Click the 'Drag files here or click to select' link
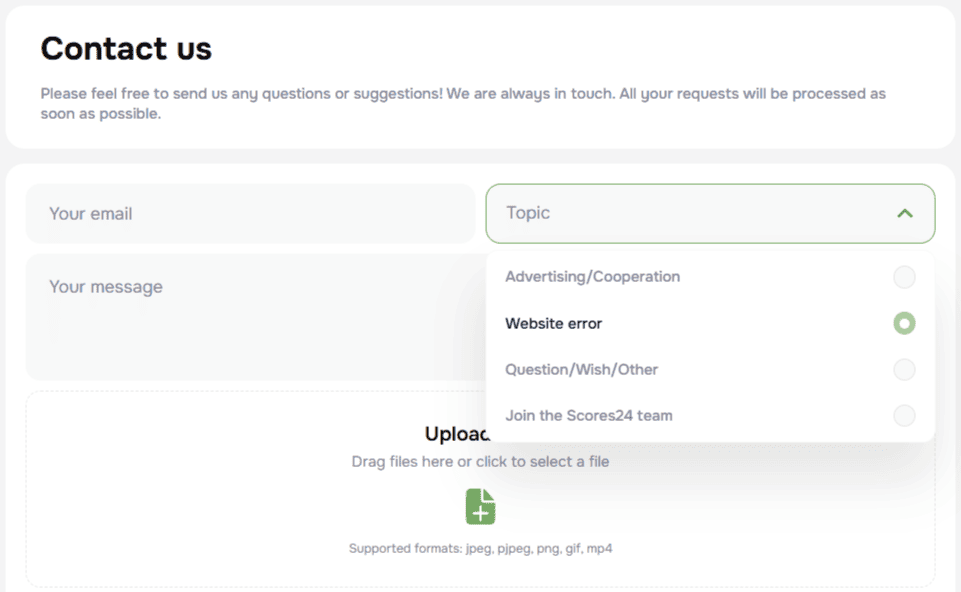 tap(480, 462)
